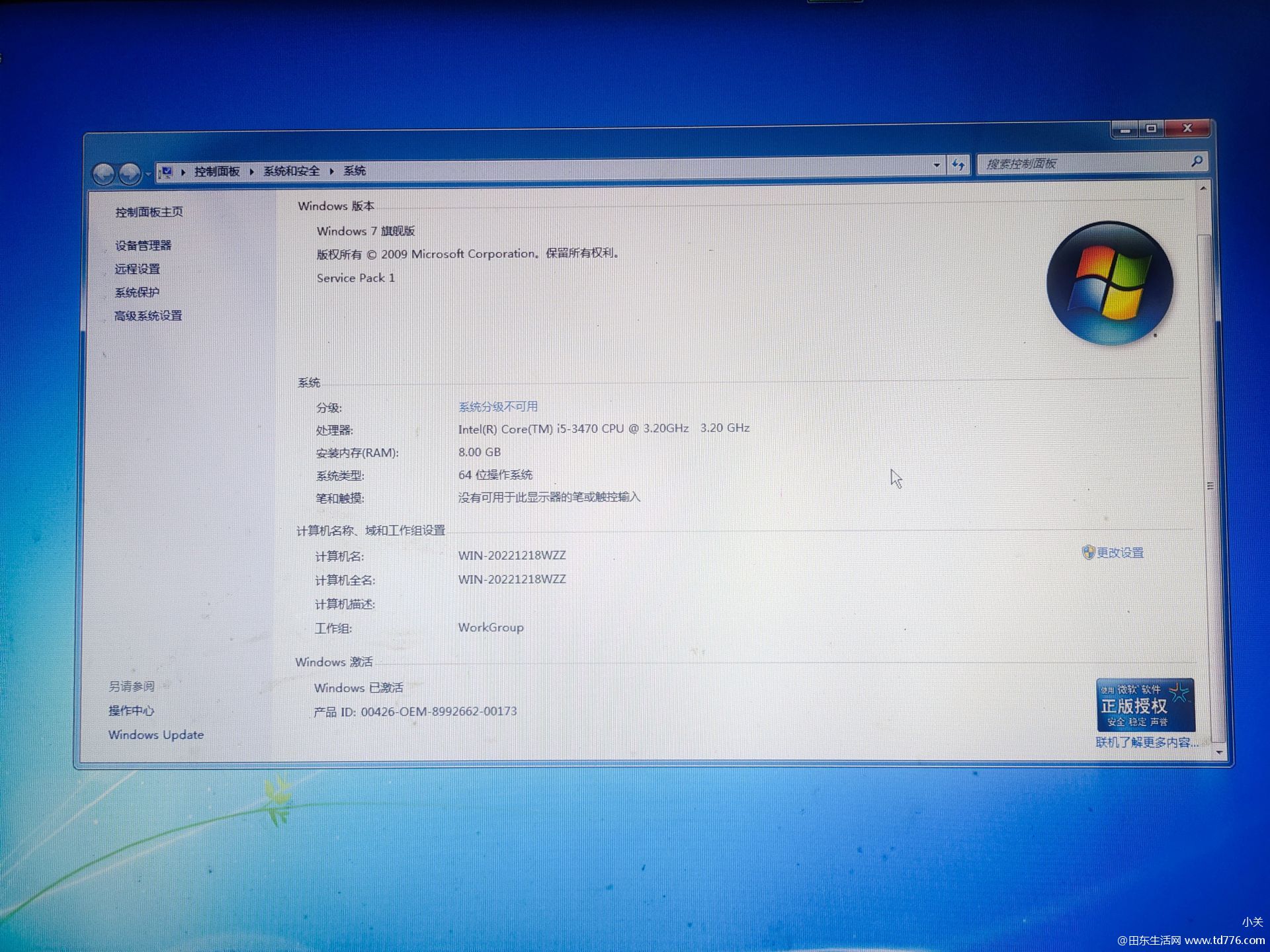Click the 64 位操作系统 system type value
Screen dimensions: 1270x952
coord(495,475)
